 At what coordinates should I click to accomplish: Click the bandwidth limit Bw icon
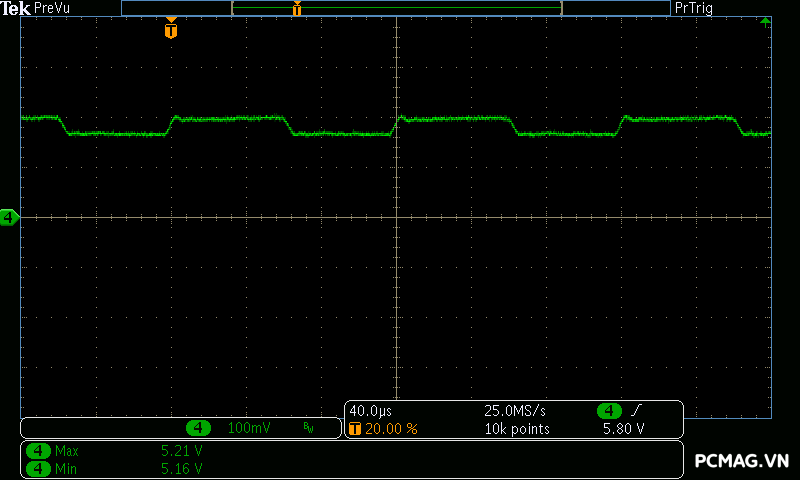click(308, 427)
